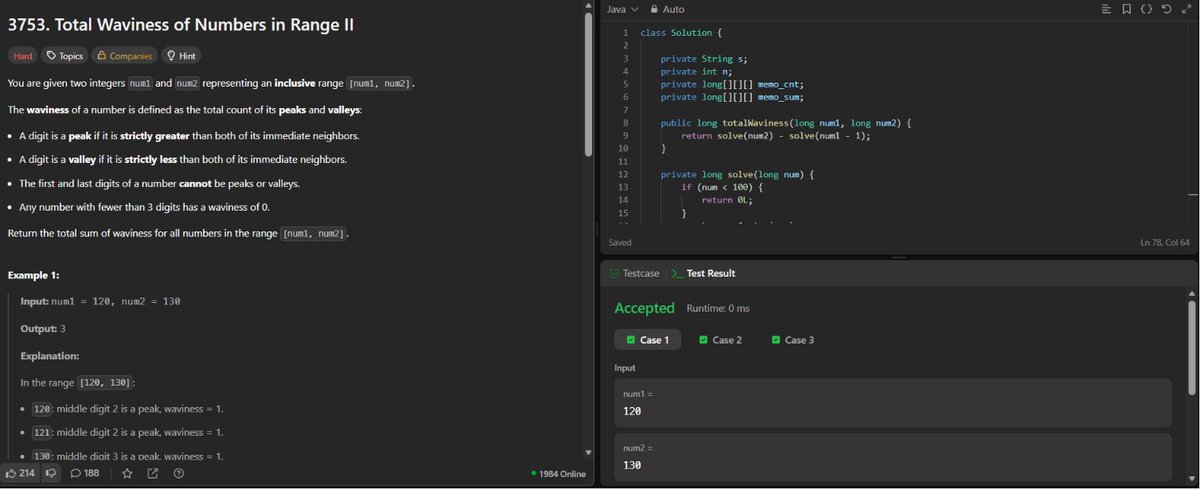Open the Companies tag

(x=125, y=56)
